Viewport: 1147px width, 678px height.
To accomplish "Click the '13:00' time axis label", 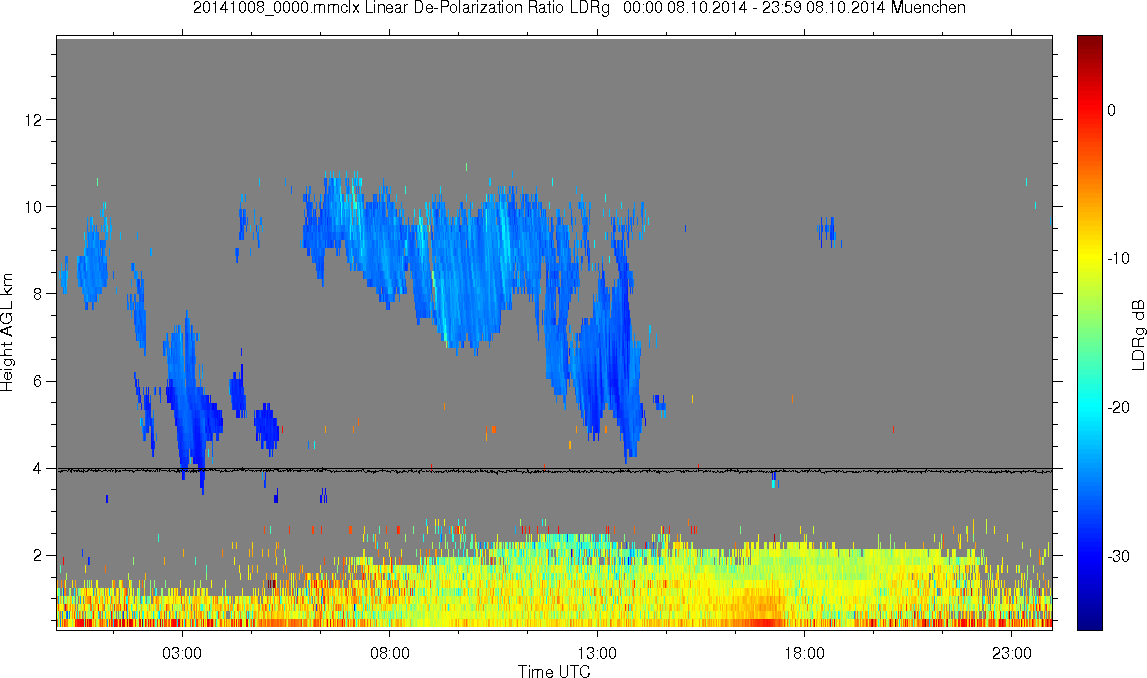I will click(597, 653).
